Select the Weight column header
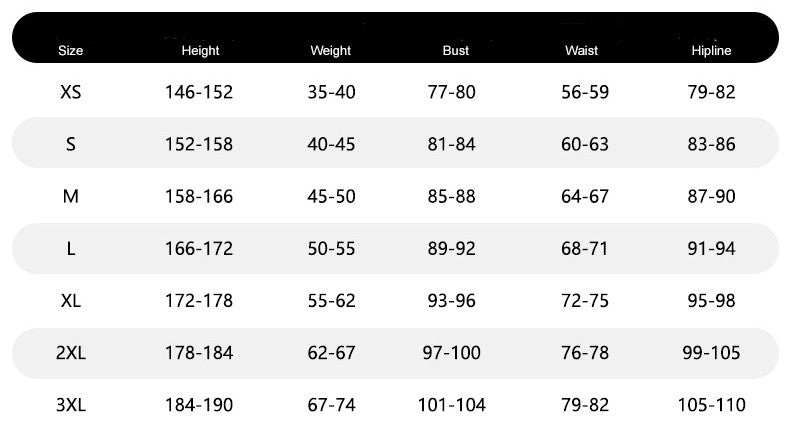 point(331,50)
